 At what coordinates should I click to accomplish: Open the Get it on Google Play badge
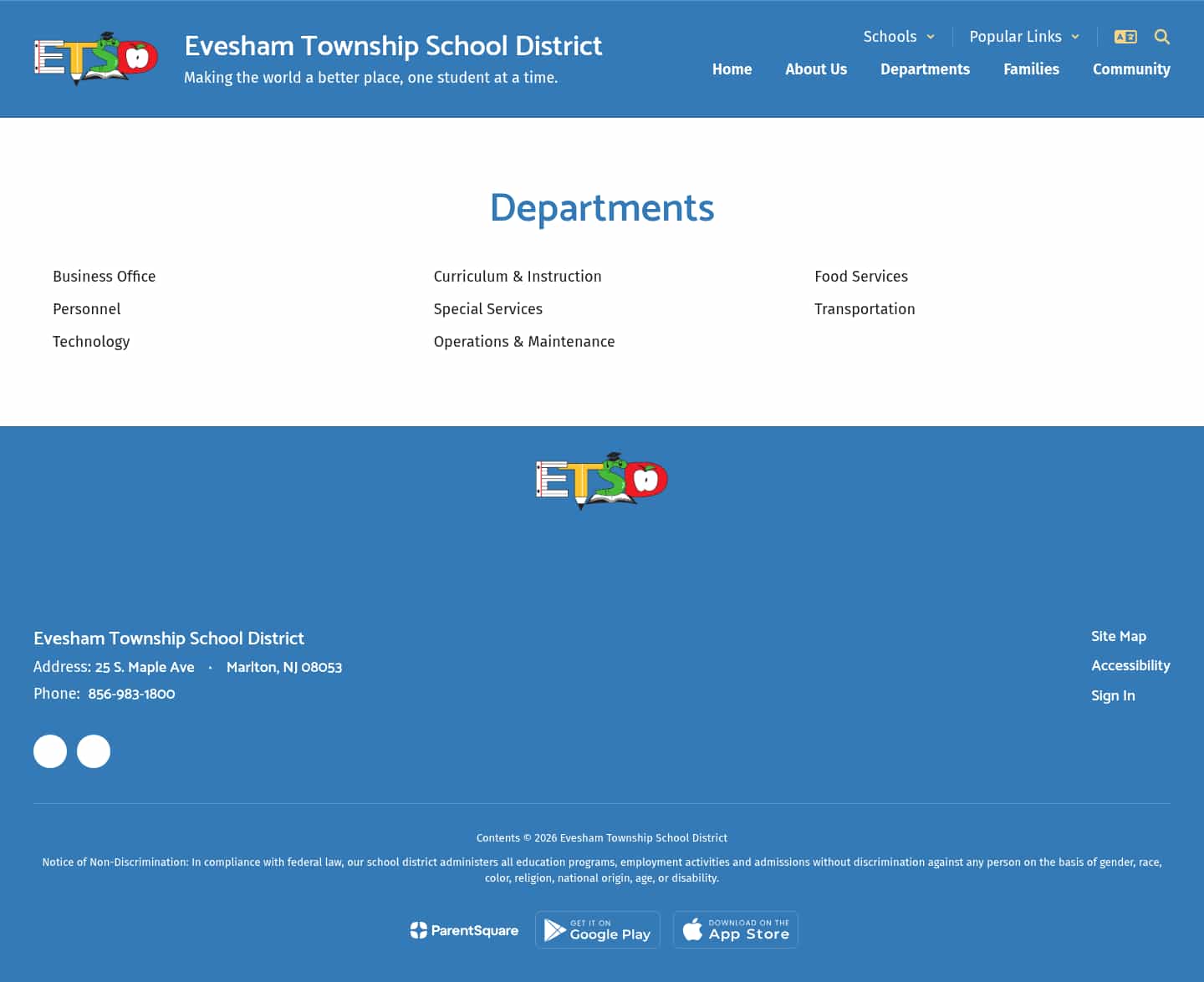click(598, 929)
